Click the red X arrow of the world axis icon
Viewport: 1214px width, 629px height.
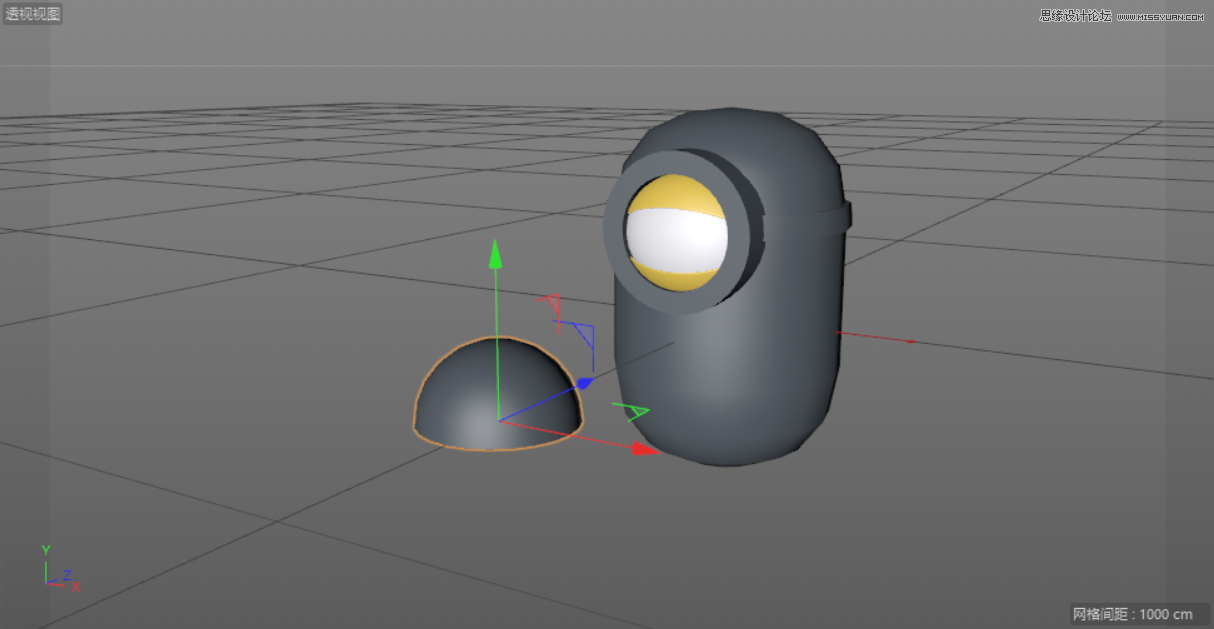tap(74, 585)
